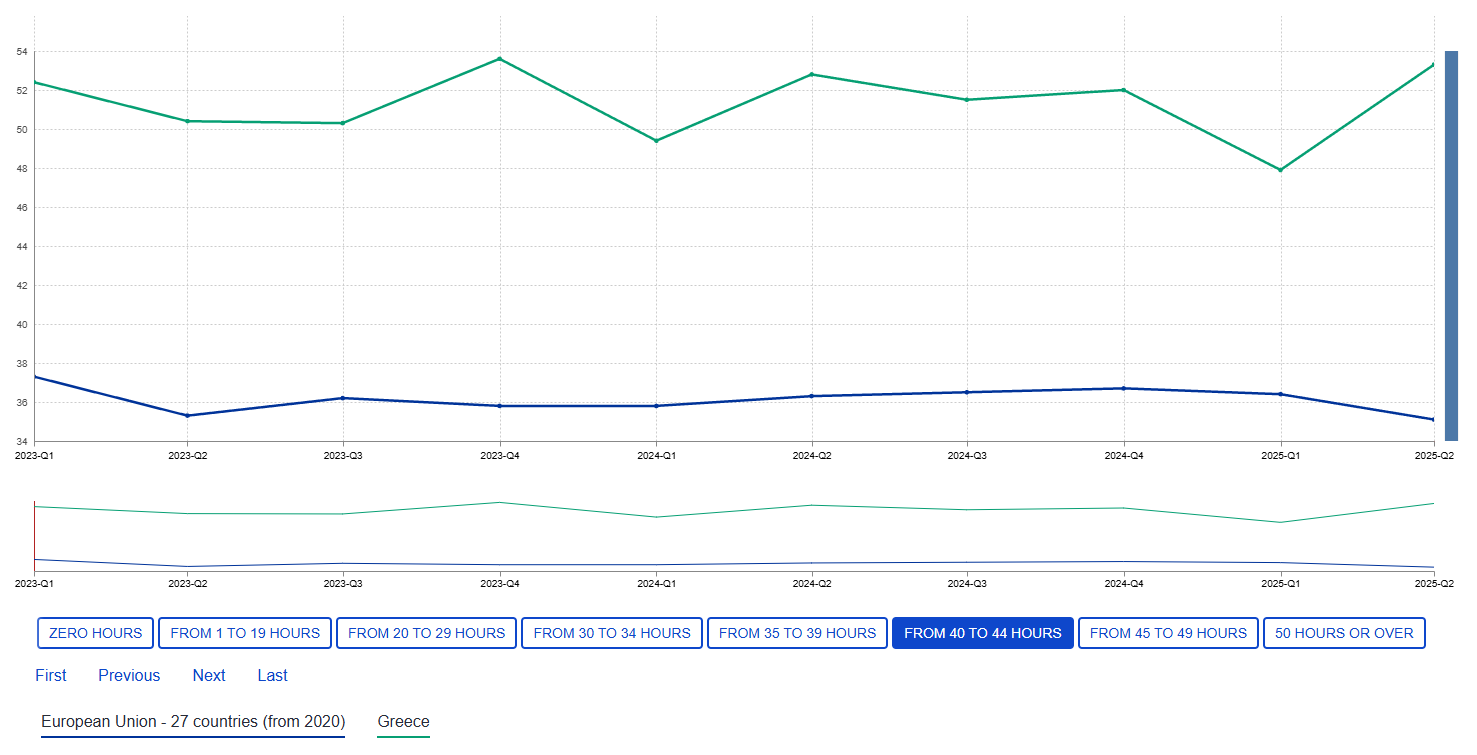Choose FROM 20 TO 29 HOURS category
Image resolution: width=1477 pixels, height=755 pixels.
click(426, 633)
